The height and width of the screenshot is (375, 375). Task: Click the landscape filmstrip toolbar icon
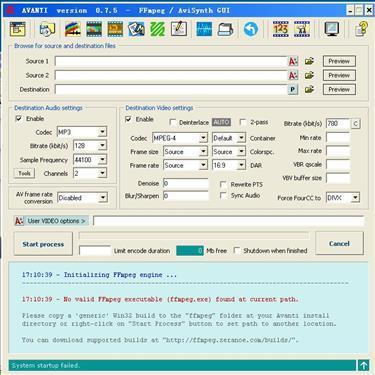94,29
